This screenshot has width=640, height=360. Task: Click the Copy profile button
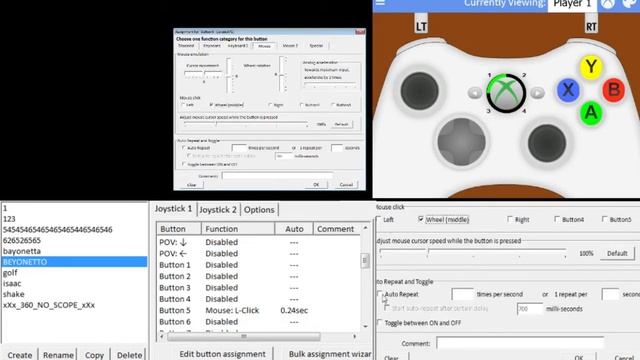94,355
